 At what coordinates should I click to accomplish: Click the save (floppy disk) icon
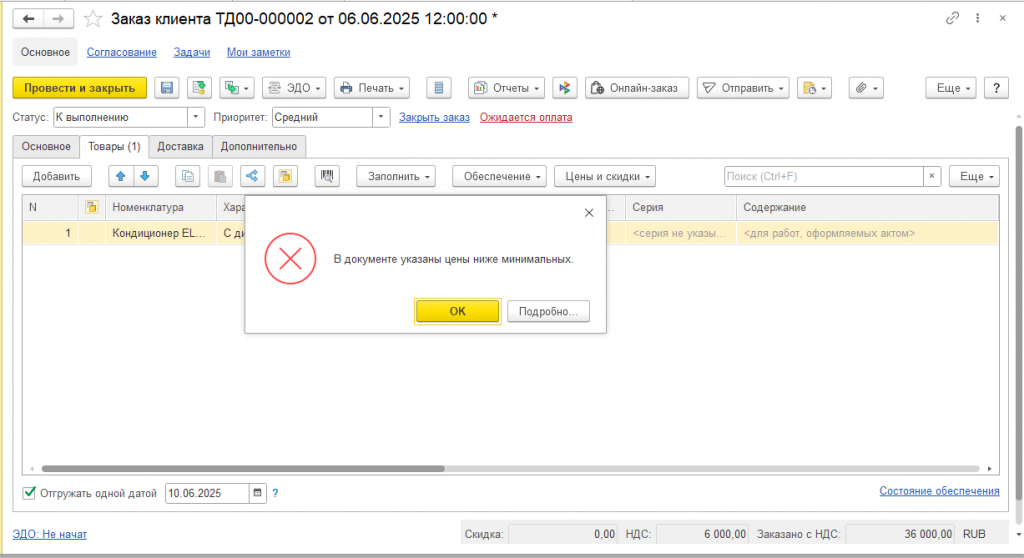pyautogui.click(x=167, y=88)
